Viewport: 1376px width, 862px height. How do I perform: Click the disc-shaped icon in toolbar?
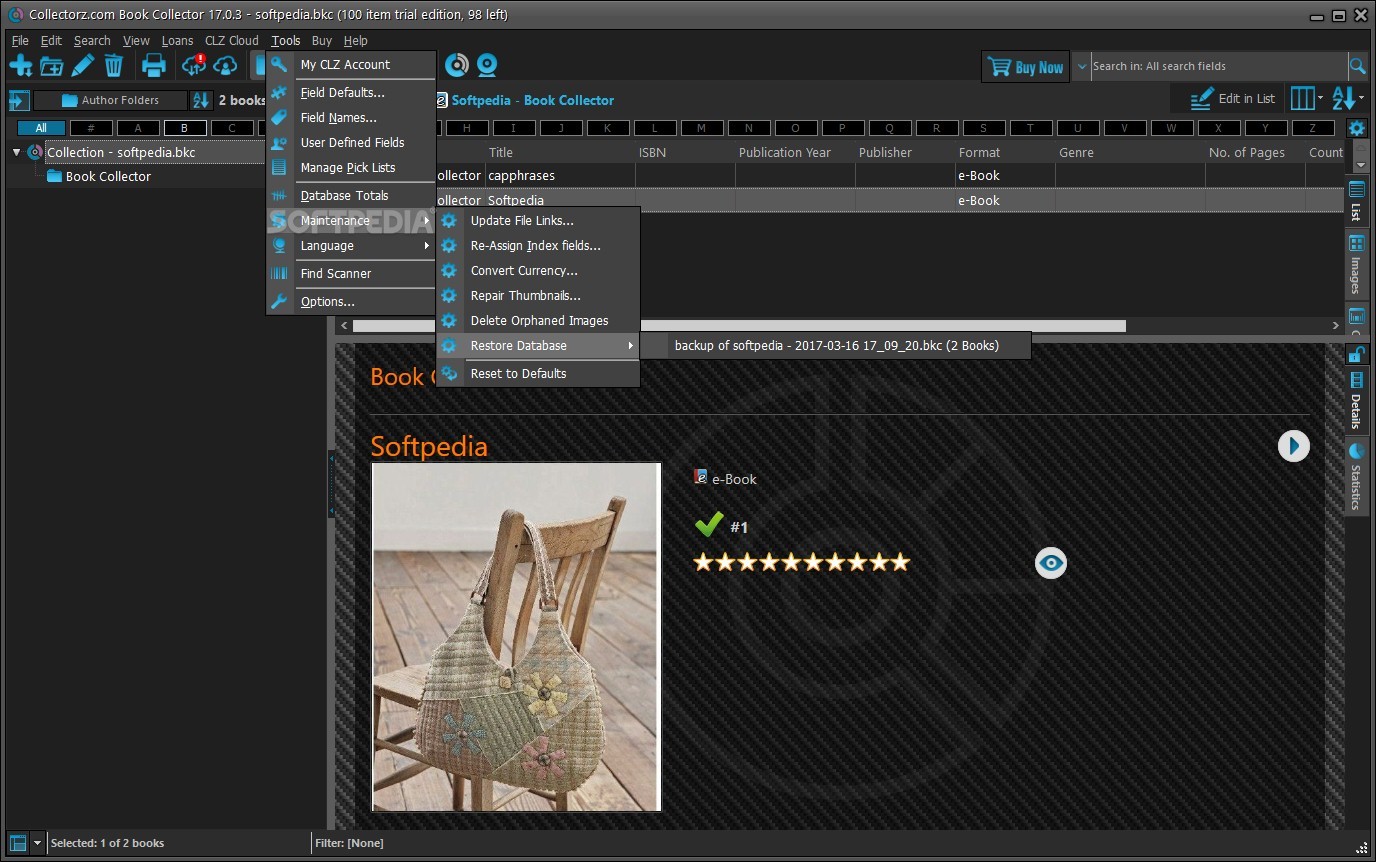click(456, 65)
